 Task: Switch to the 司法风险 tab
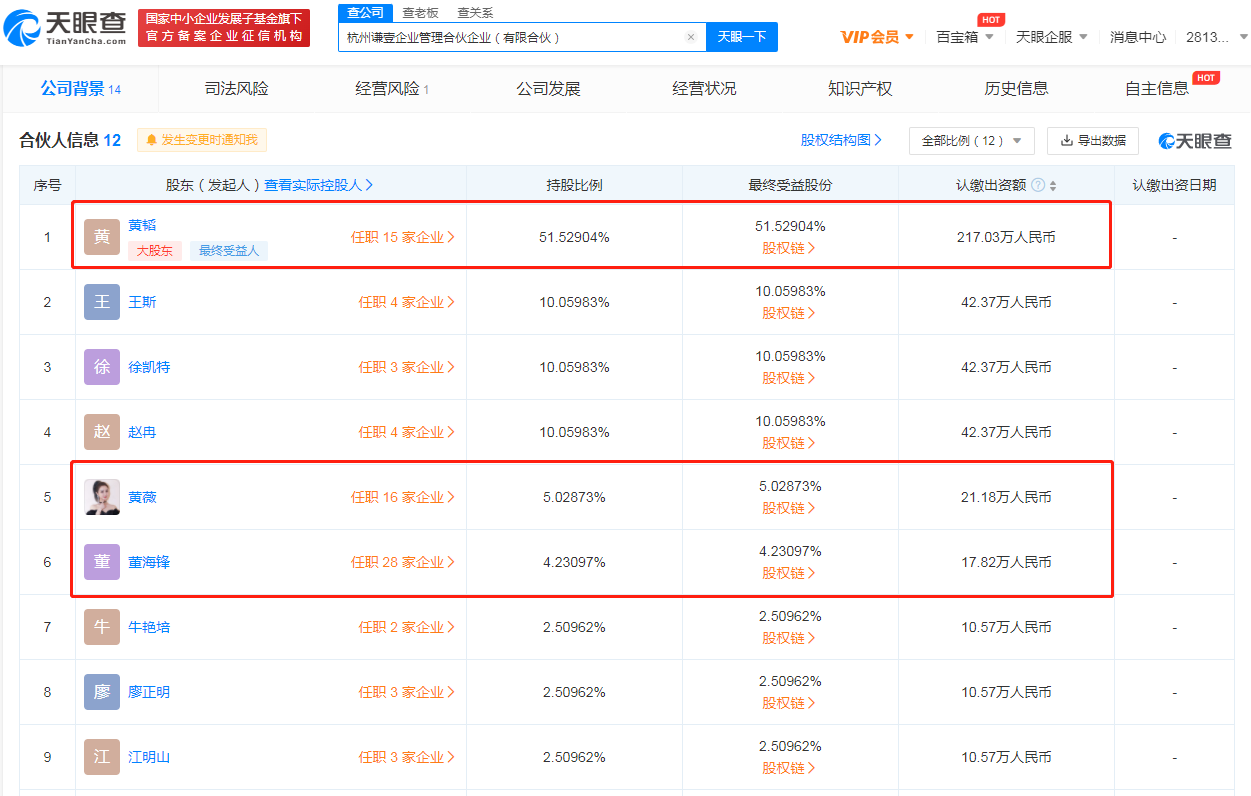(x=237, y=88)
